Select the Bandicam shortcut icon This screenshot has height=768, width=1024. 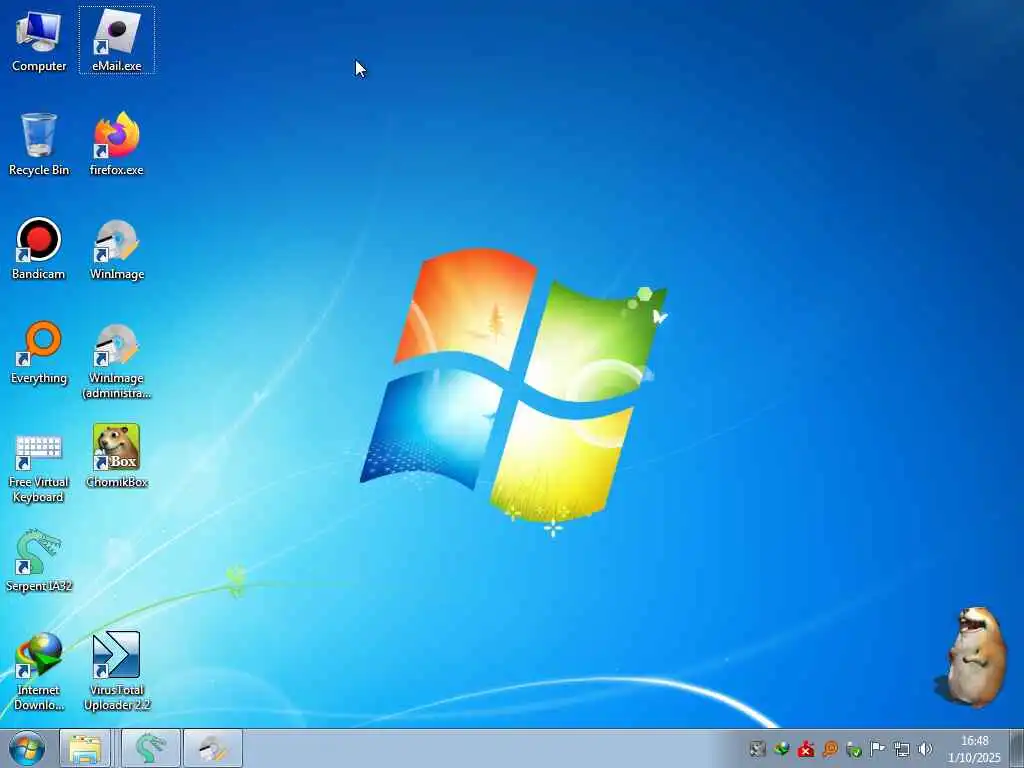tap(39, 248)
